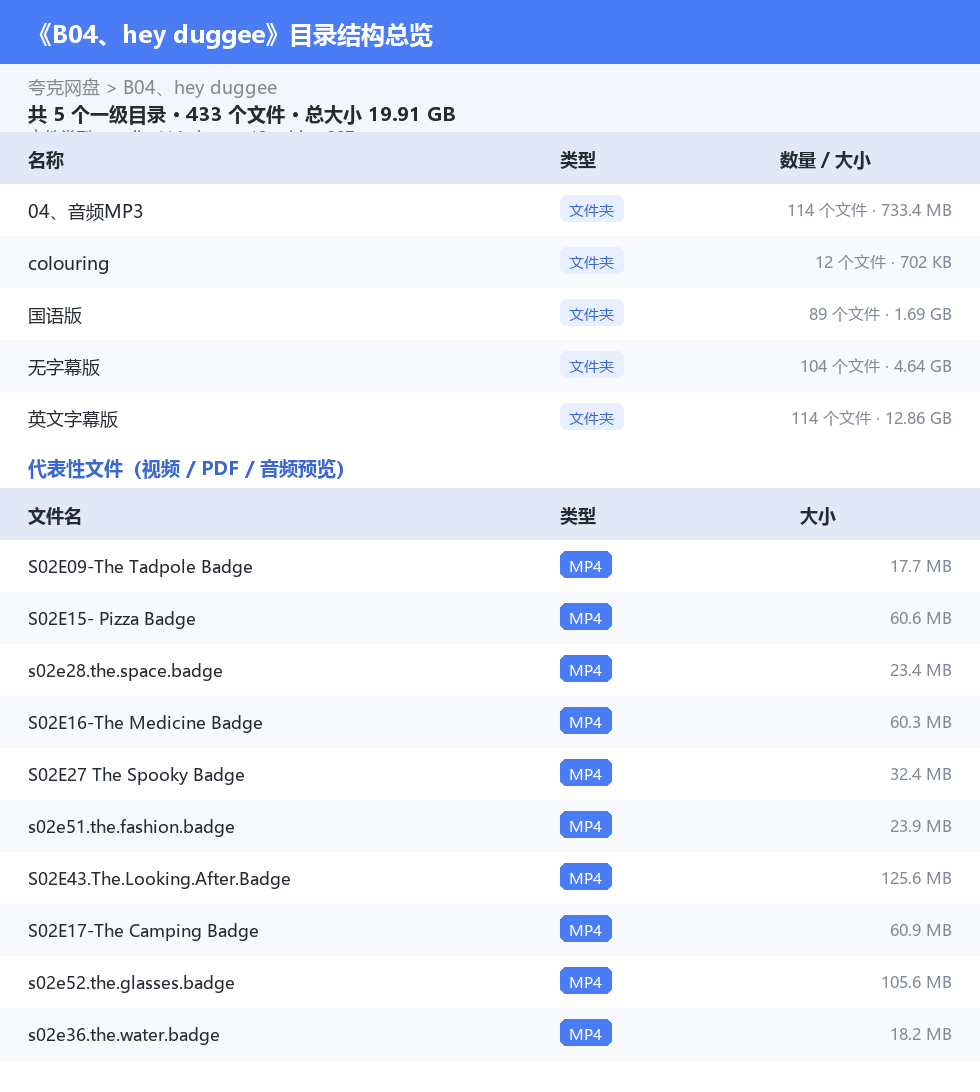Open the file S02E09-The Tadpole Badge
Viewport: 980px width, 1092px height.
coord(140,567)
